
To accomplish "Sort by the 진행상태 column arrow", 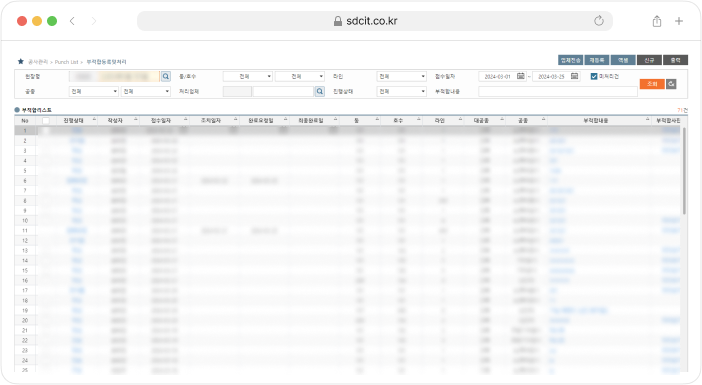I will [94, 120].
